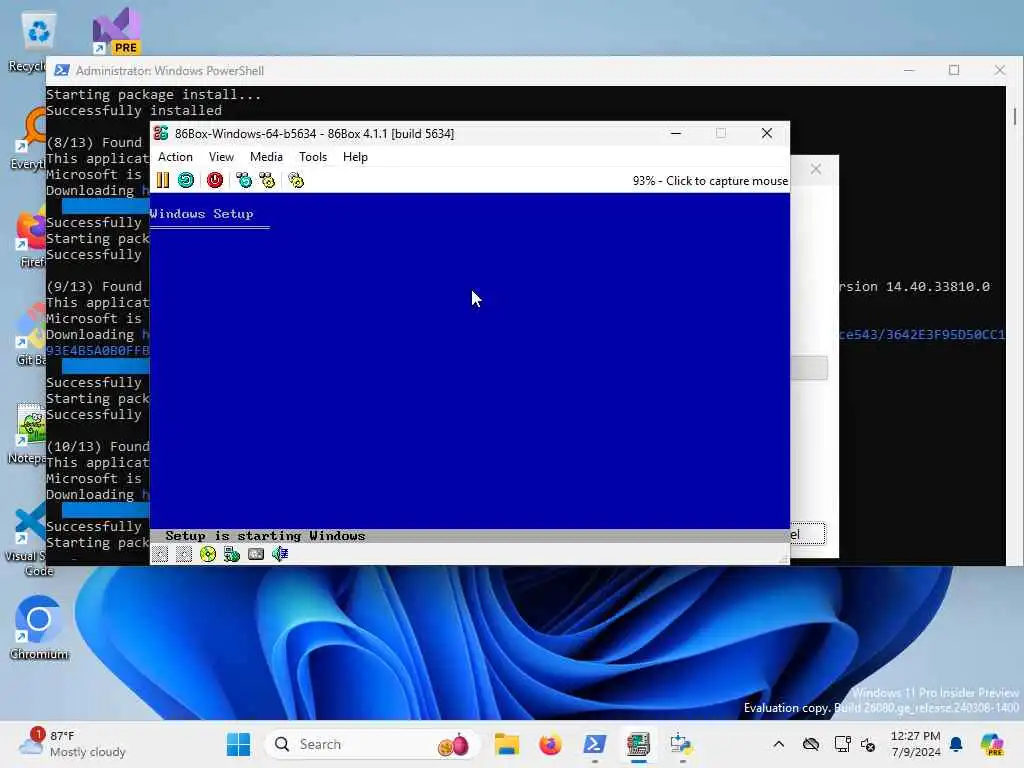
Task: Click the 86Box title bar app icon
Action: pos(161,133)
